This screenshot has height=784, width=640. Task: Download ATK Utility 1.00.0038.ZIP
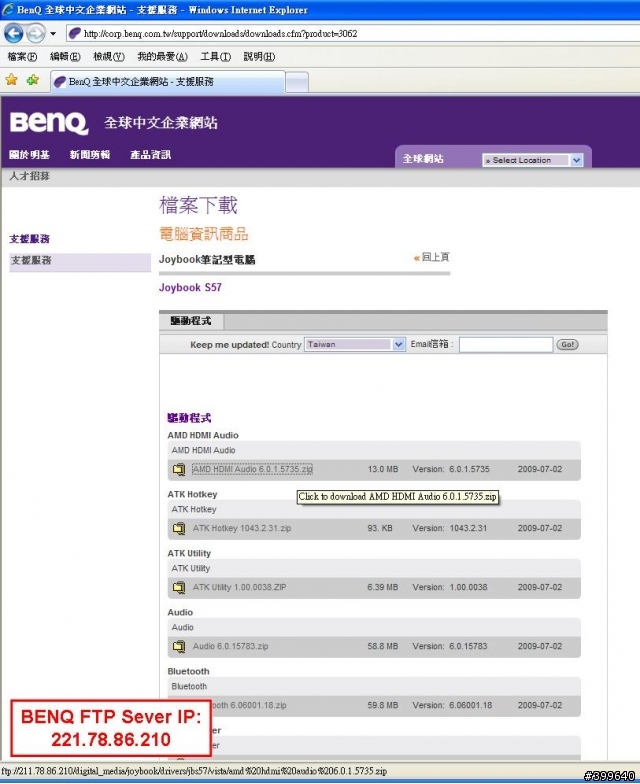[240, 588]
